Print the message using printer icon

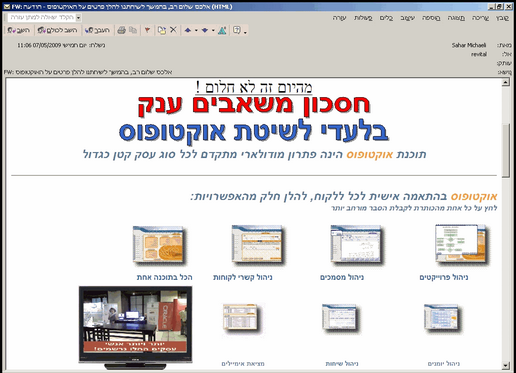(121, 30)
